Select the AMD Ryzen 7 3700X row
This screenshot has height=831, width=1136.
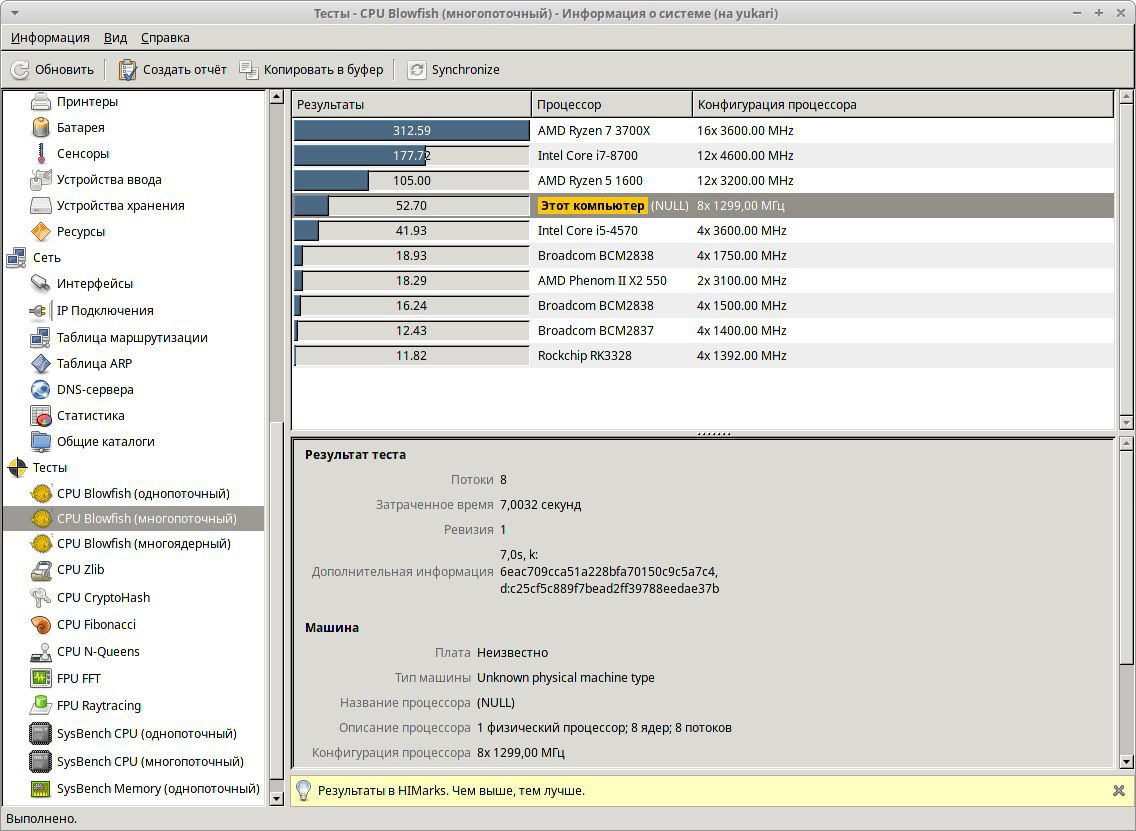point(703,130)
